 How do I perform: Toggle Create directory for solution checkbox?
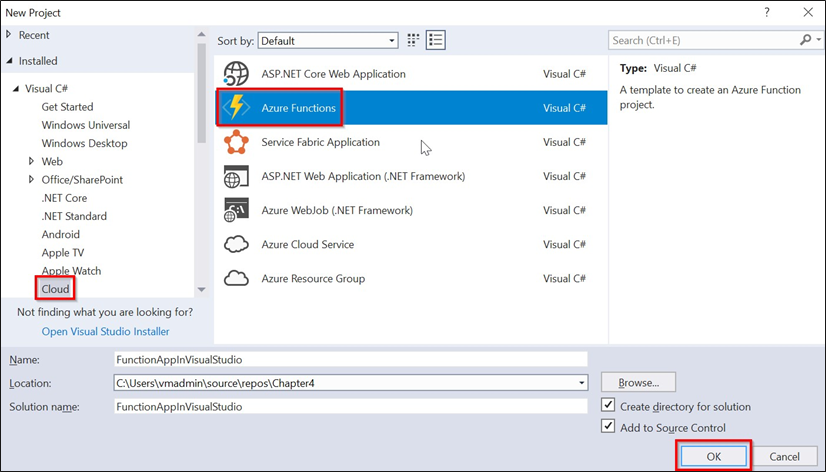pos(608,406)
